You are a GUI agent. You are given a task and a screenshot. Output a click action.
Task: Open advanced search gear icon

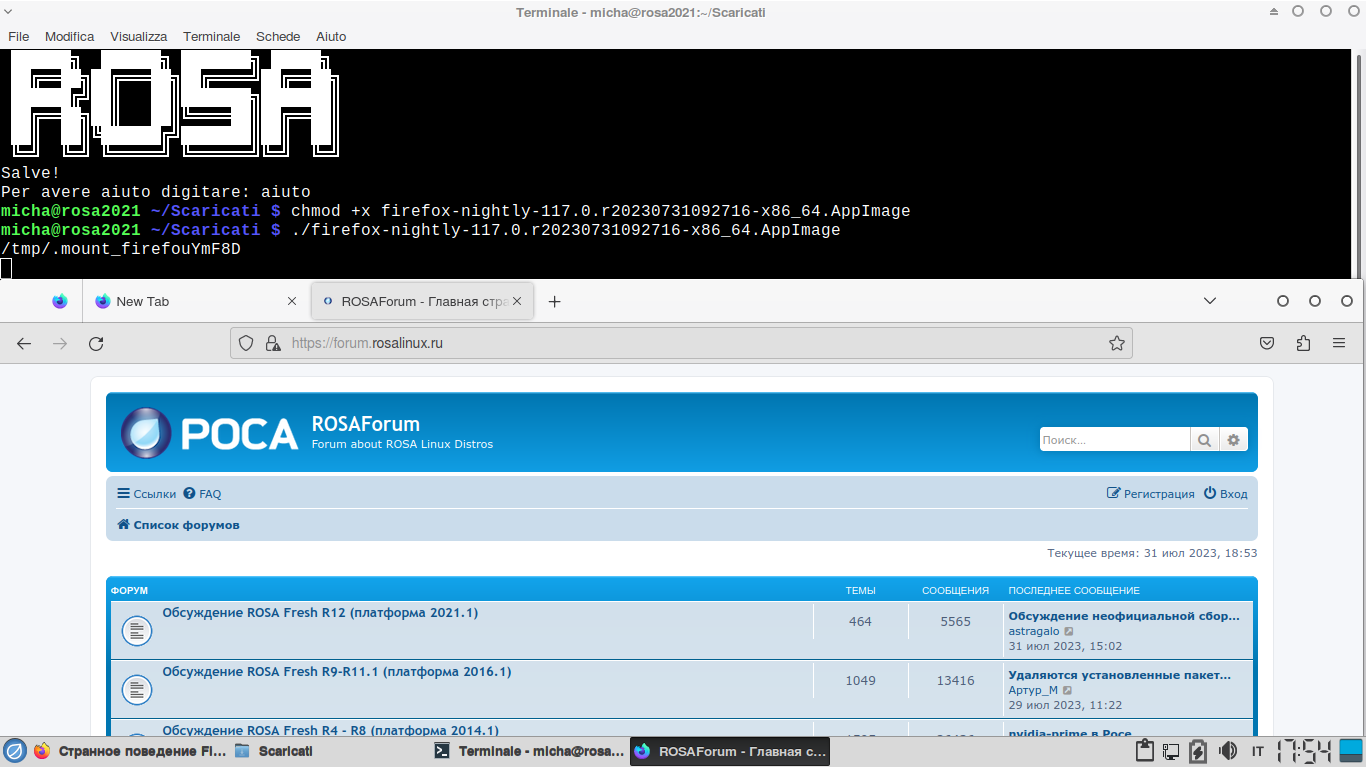coord(1233,440)
